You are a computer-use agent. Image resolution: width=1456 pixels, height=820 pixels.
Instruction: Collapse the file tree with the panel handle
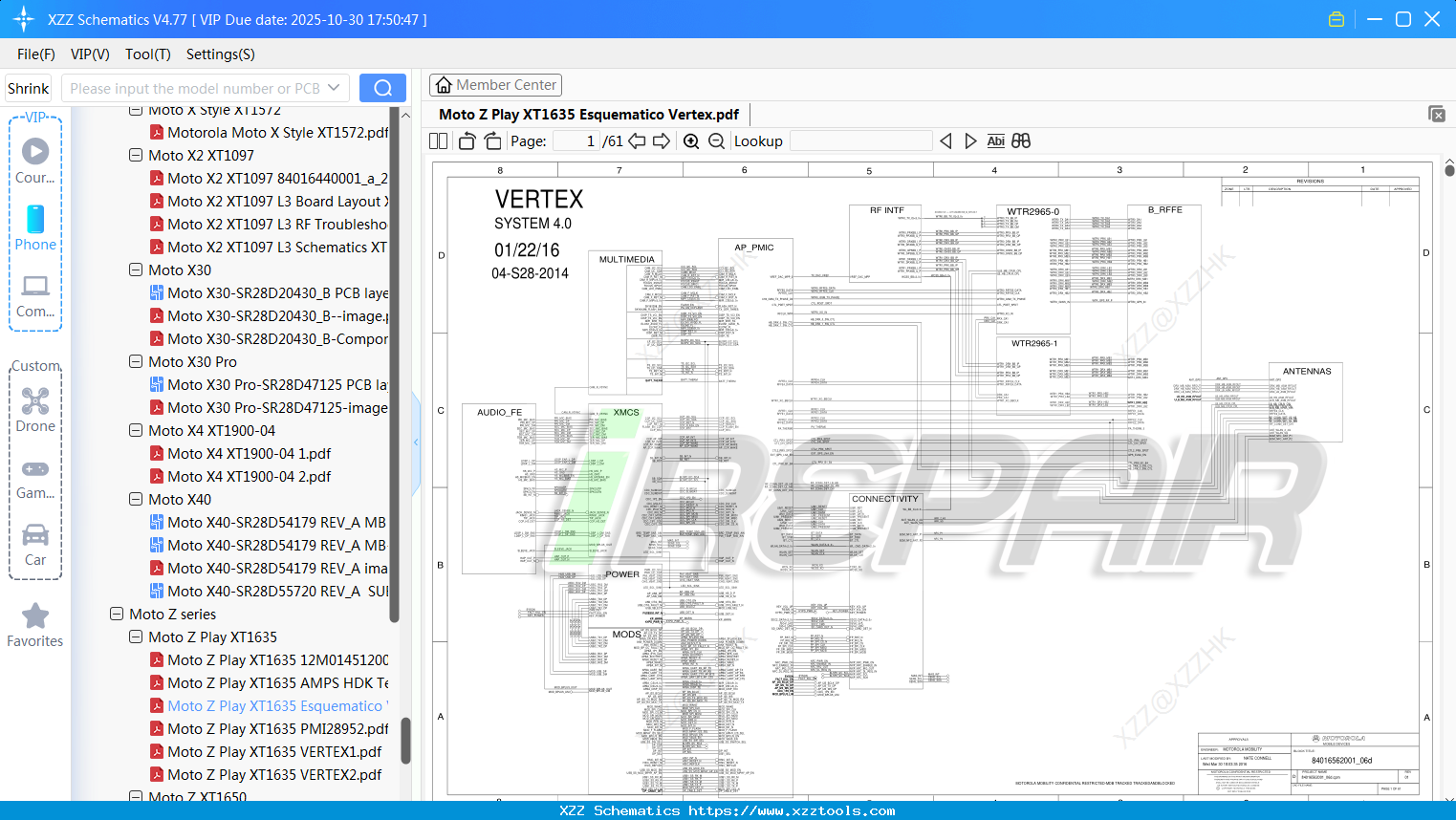click(x=416, y=442)
